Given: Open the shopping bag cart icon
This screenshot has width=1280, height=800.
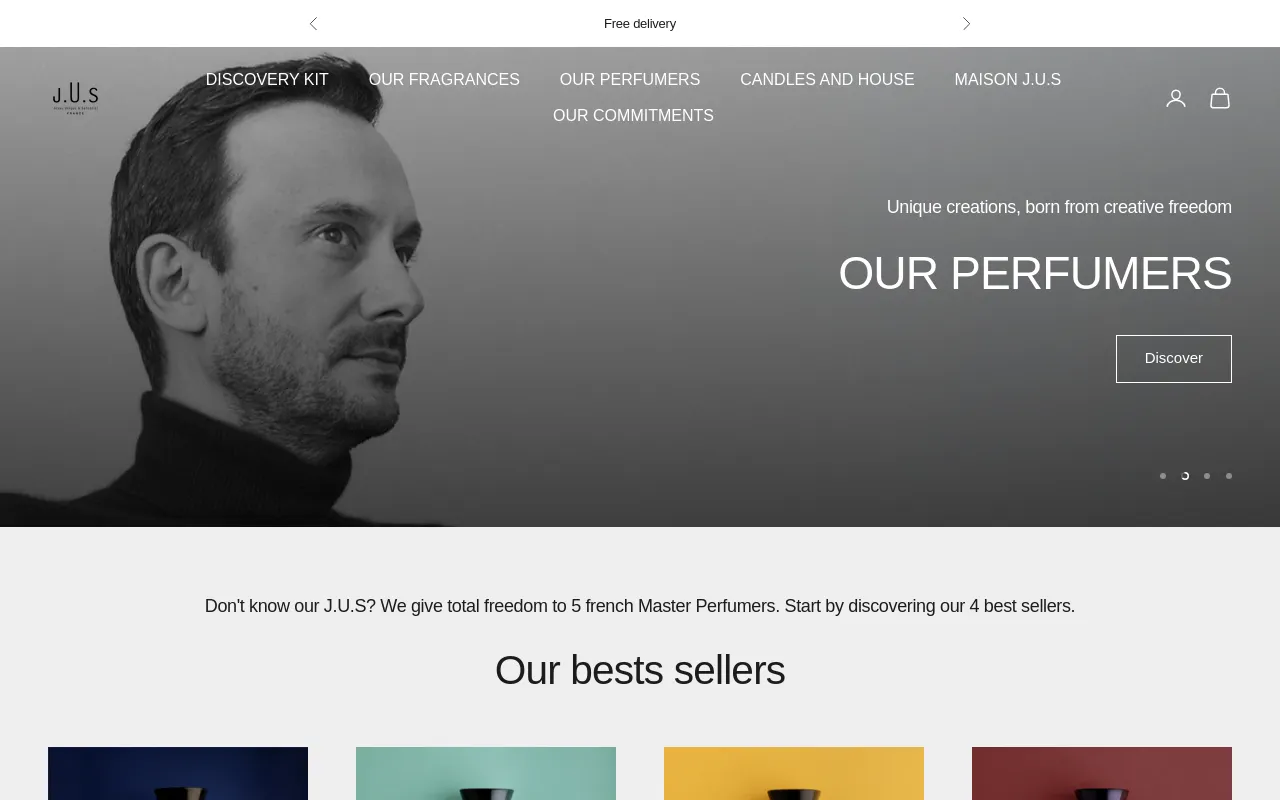Looking at the screenshot, I should click(x=1220, y=98).
